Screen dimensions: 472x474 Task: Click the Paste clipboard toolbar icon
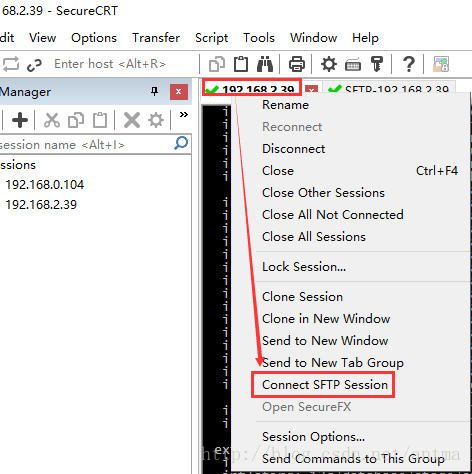(x=241, y=64)
